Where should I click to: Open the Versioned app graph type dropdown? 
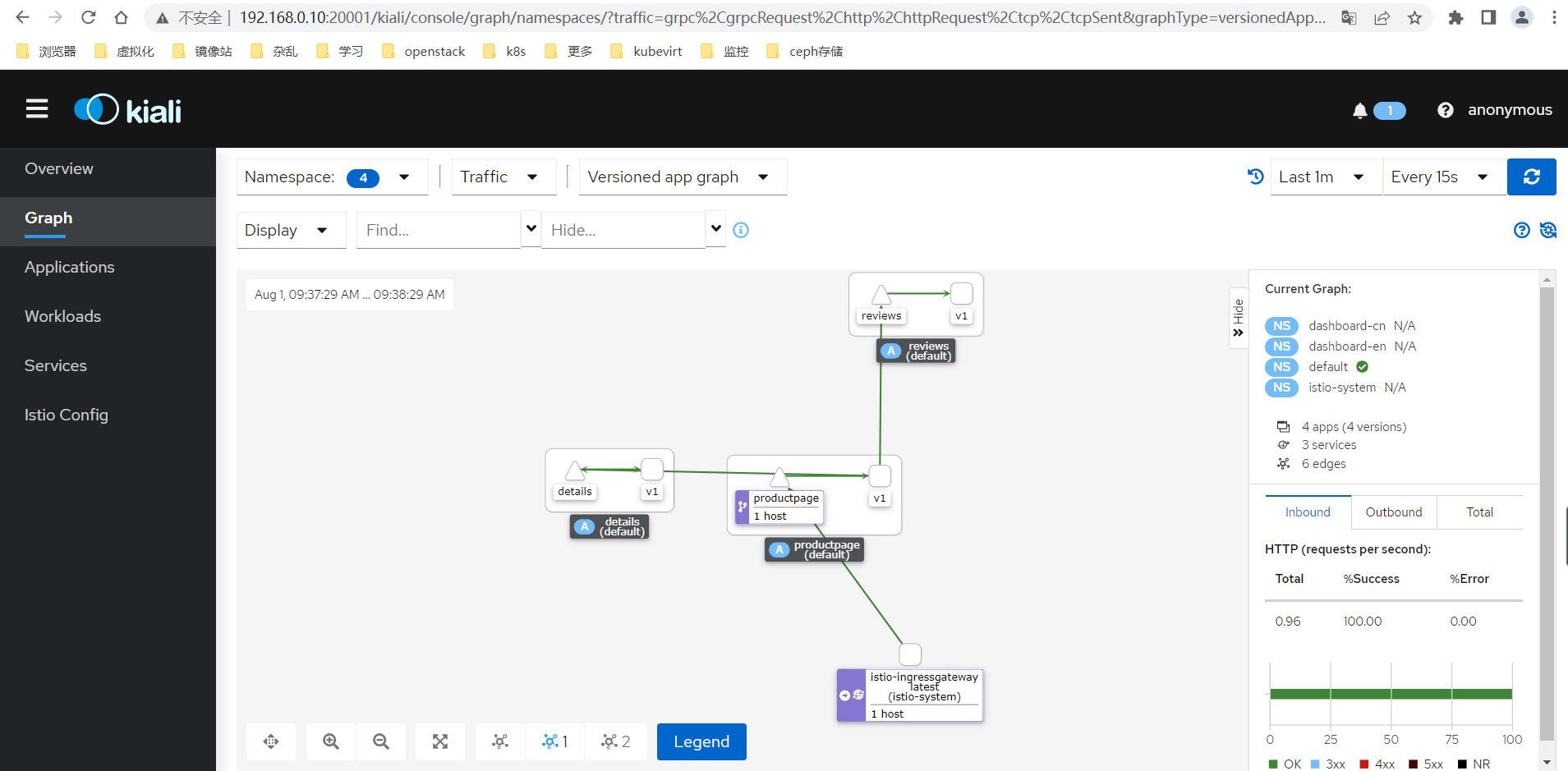pyautogui.click(x=683, y=177)
